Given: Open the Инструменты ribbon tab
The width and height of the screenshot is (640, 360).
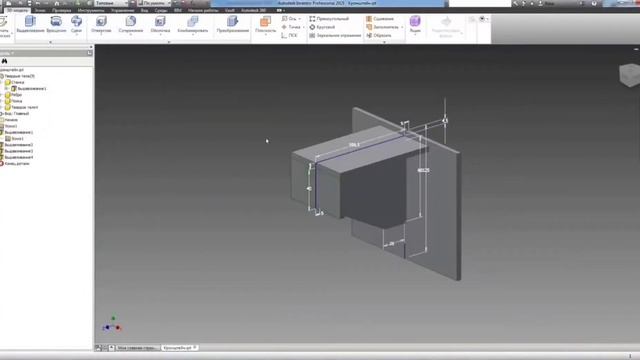Looking at the screenshot, I should 91,10.
